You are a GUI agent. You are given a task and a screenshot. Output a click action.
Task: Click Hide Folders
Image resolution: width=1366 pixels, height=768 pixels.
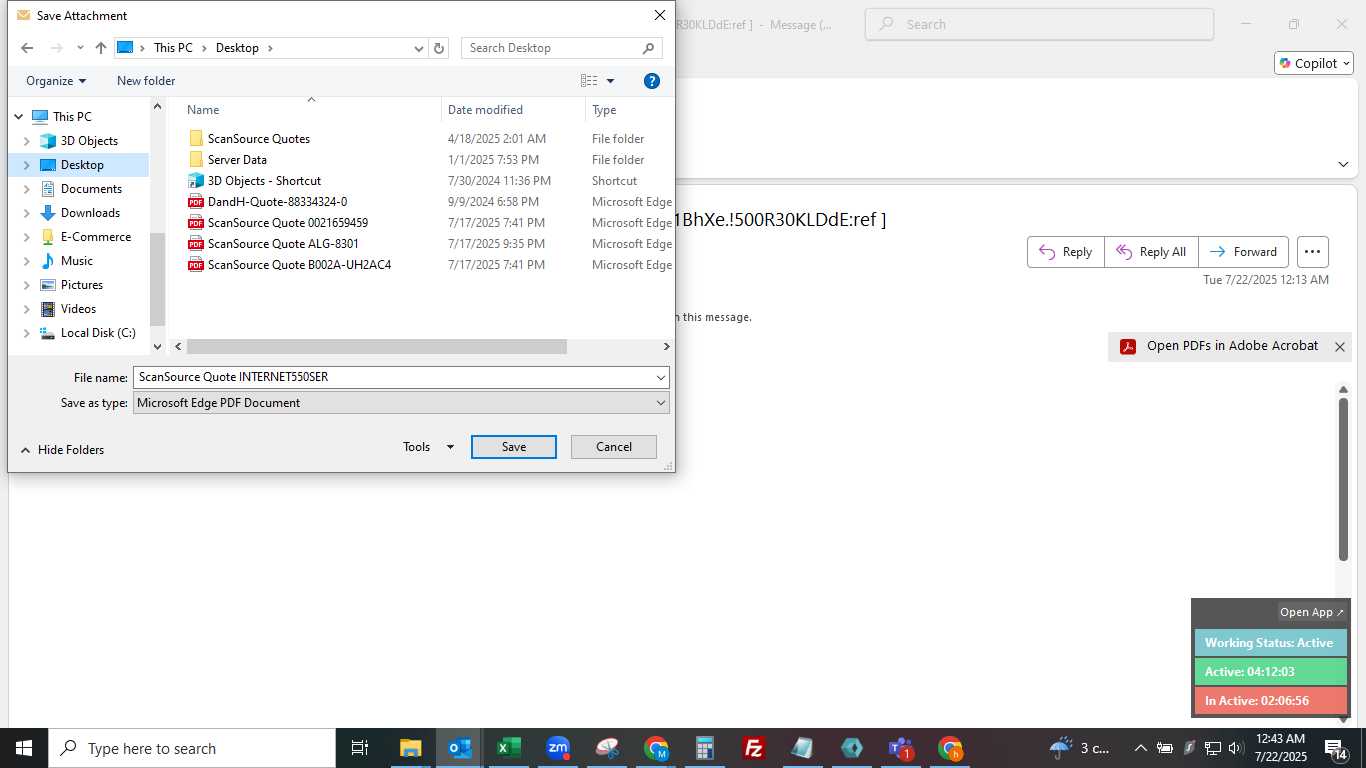[x=62, y=450]
